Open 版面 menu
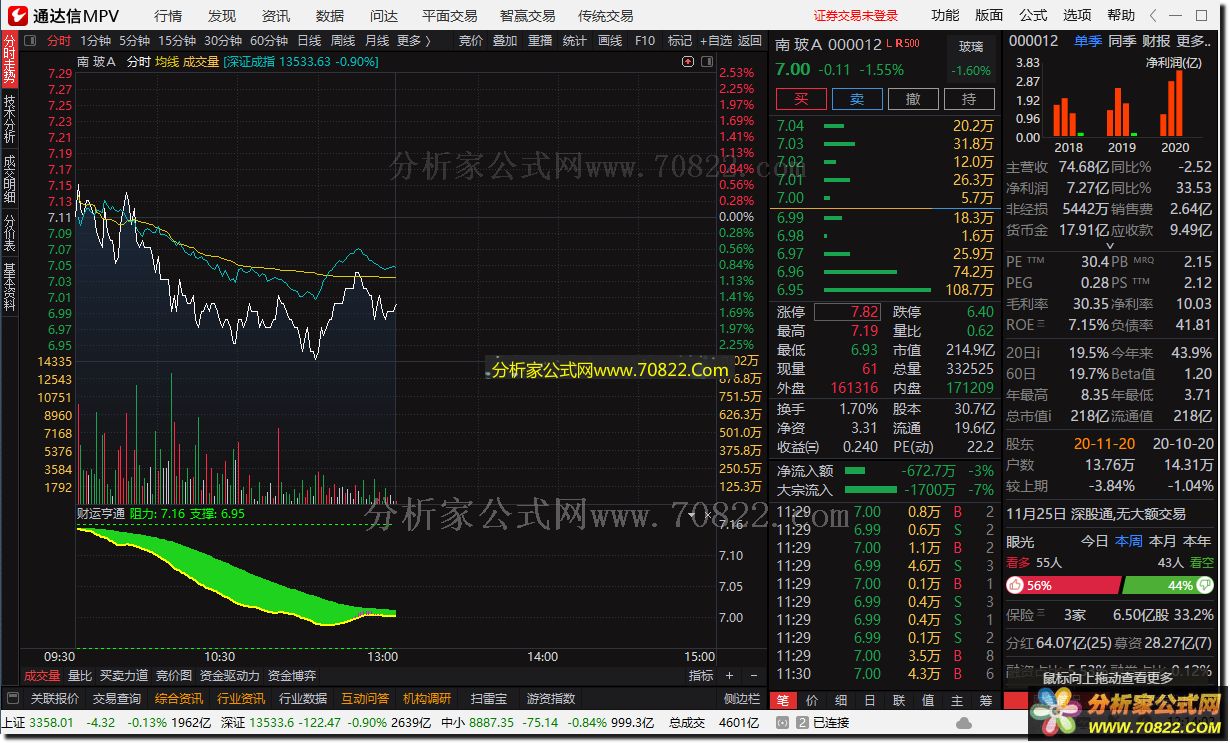This screenshot has width=1230, height=743. pyautogui.click(x=989, y=16)
